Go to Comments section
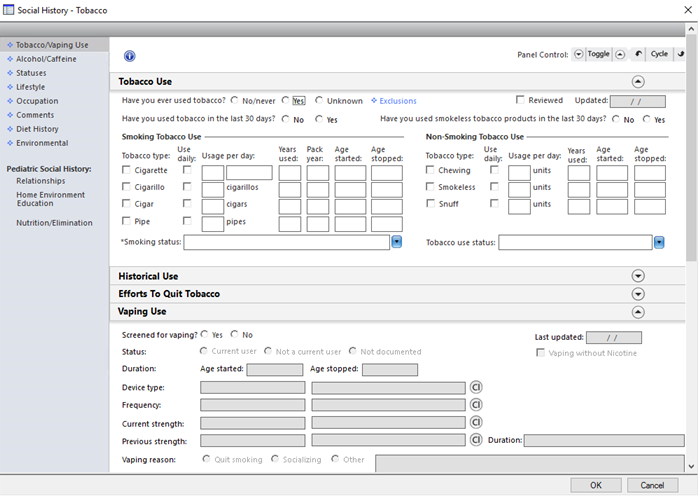This screenshot has width=698, height=496. [x=35, y=115]
